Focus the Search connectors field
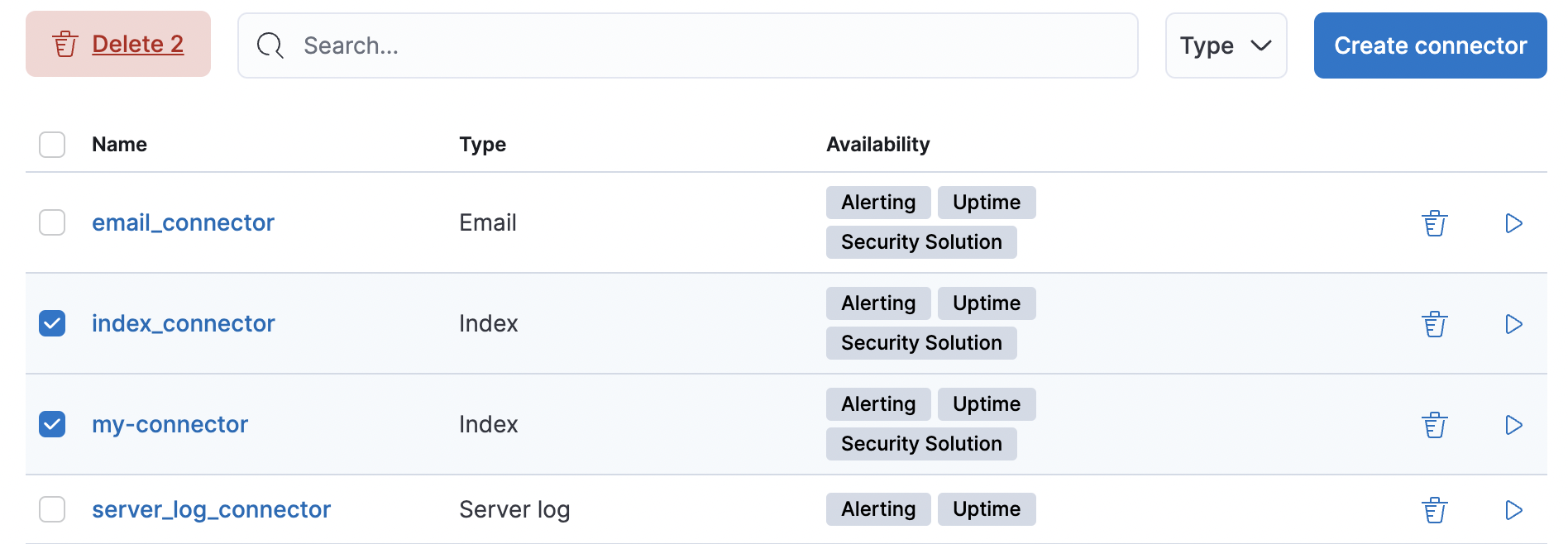This screenshot has width=1568, height=544. (688, 45)
